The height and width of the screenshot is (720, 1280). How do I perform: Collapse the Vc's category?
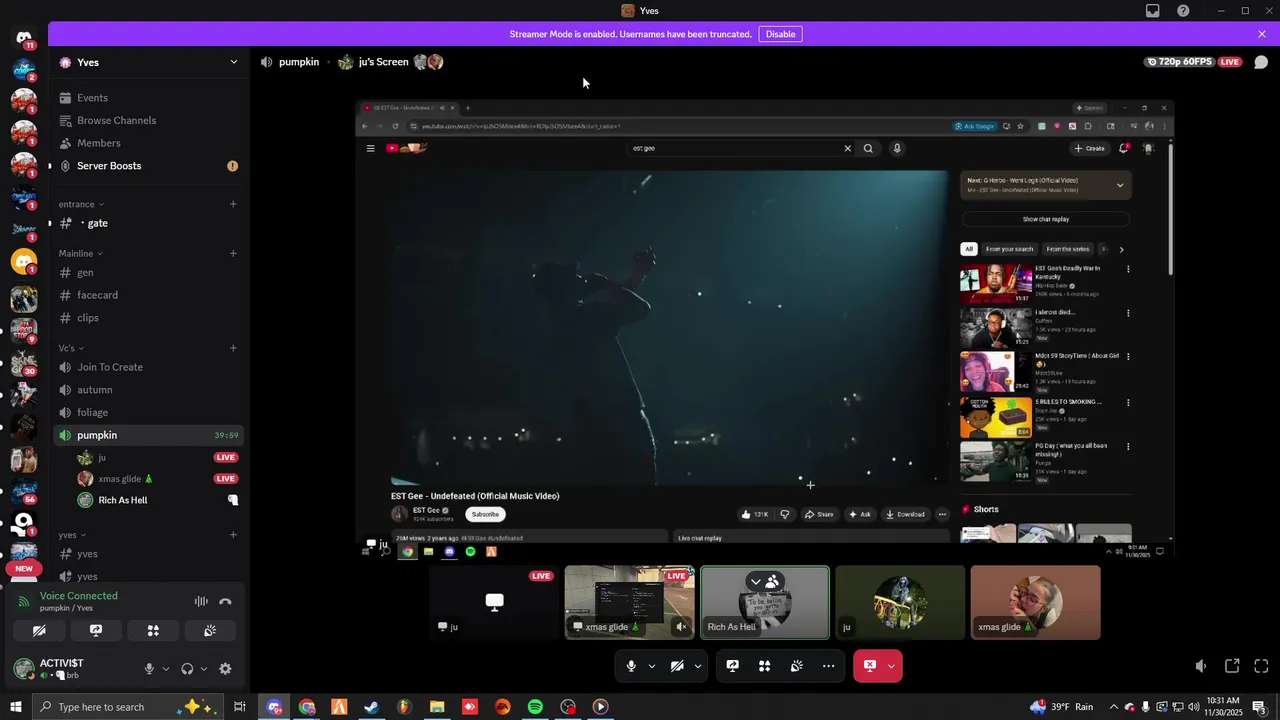(71, 348)
